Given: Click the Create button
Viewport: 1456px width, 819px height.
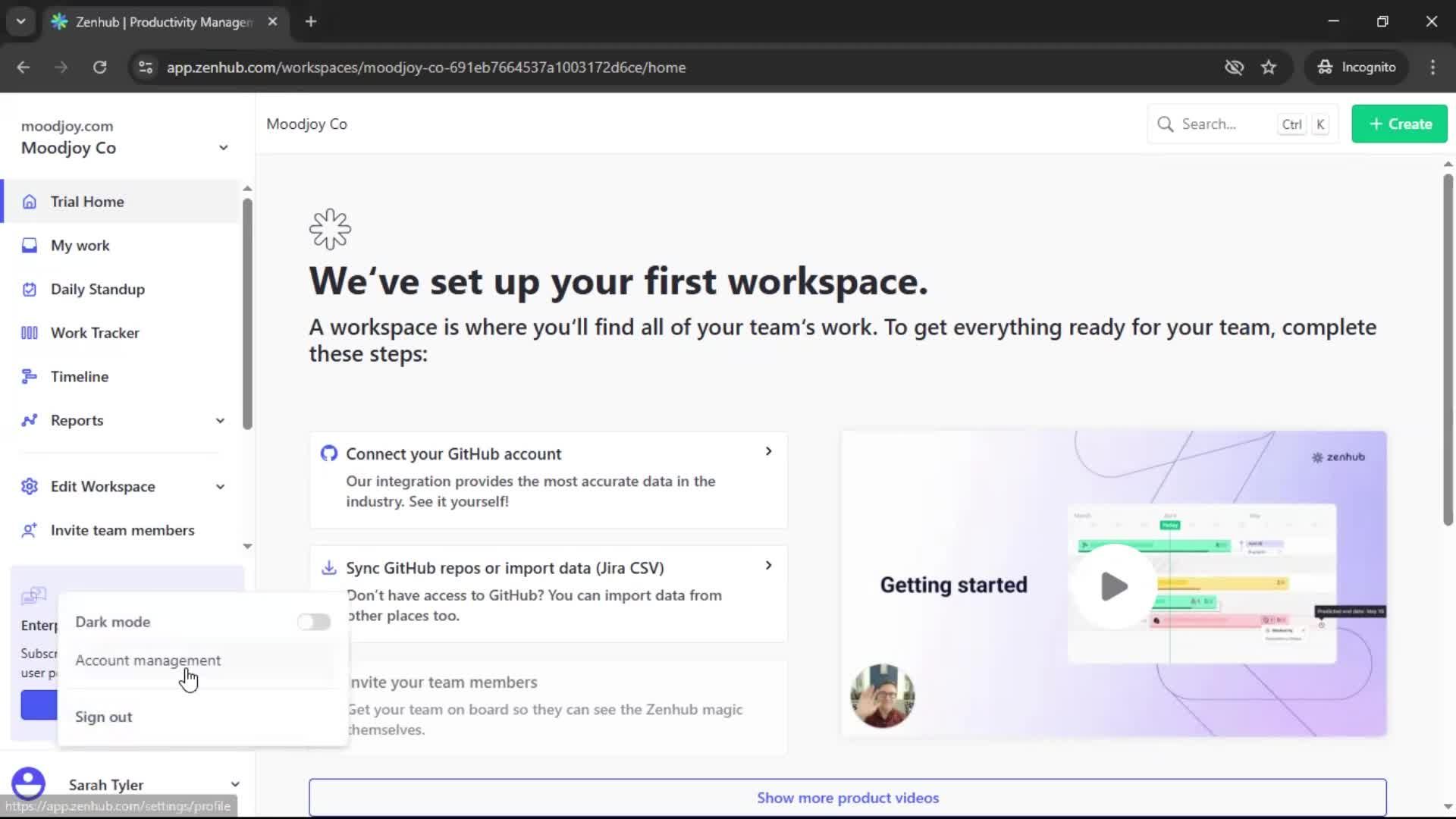Looking at the screenshot, I should [x=1398, y=124].
